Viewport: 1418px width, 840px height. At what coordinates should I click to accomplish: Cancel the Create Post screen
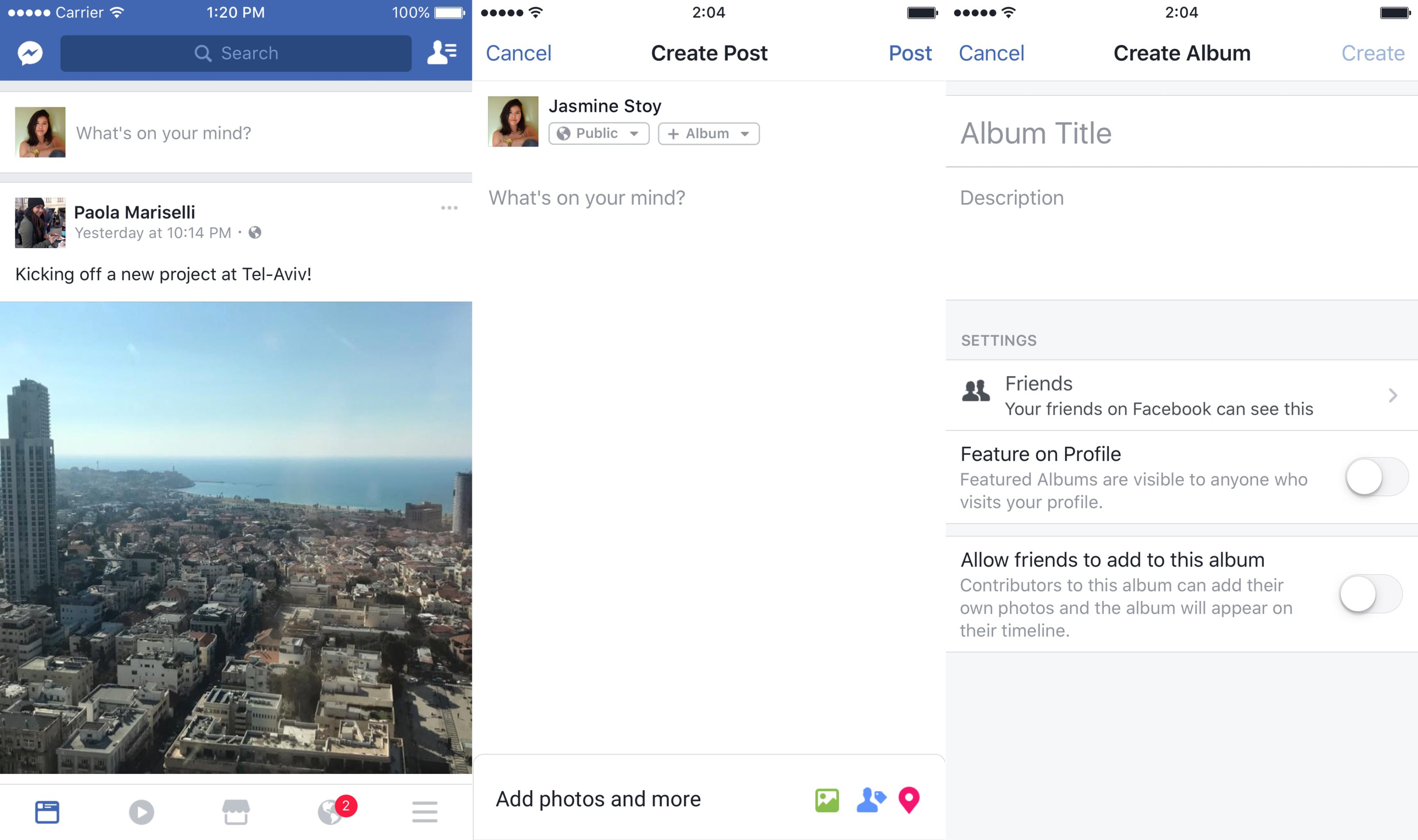click(x=518, y=53)
